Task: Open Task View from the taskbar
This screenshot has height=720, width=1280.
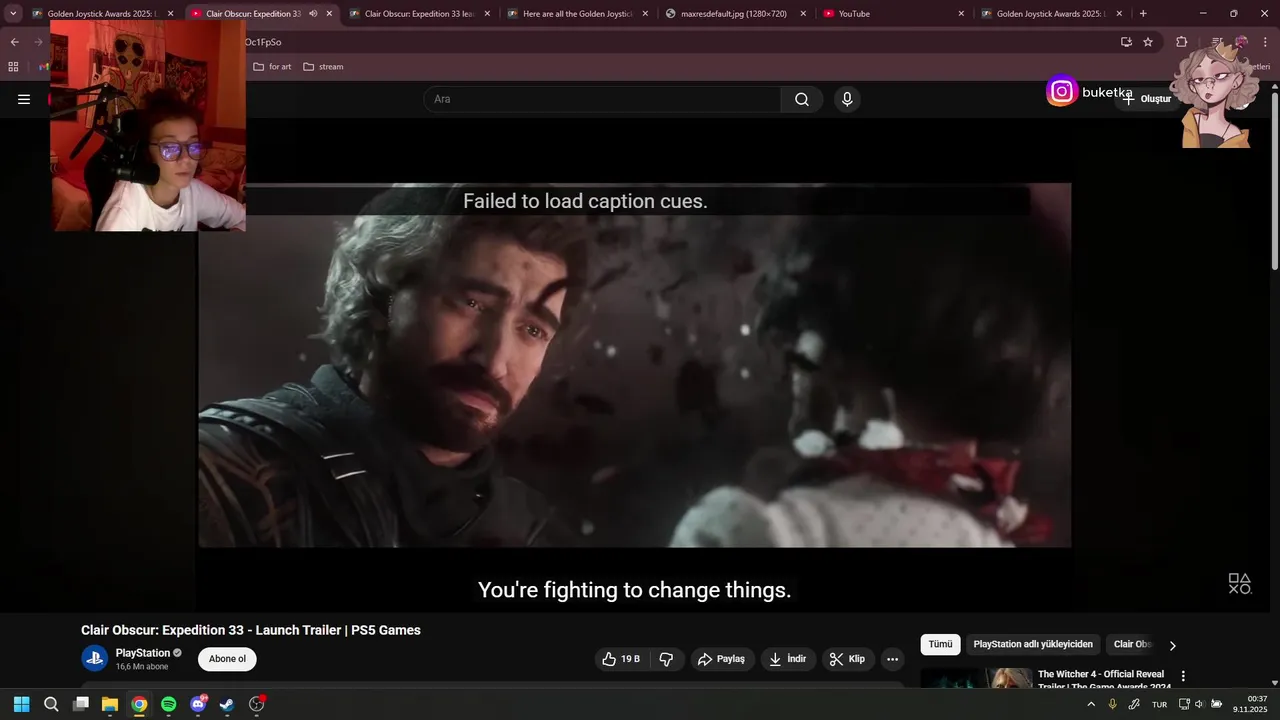Action: (81, 704)
